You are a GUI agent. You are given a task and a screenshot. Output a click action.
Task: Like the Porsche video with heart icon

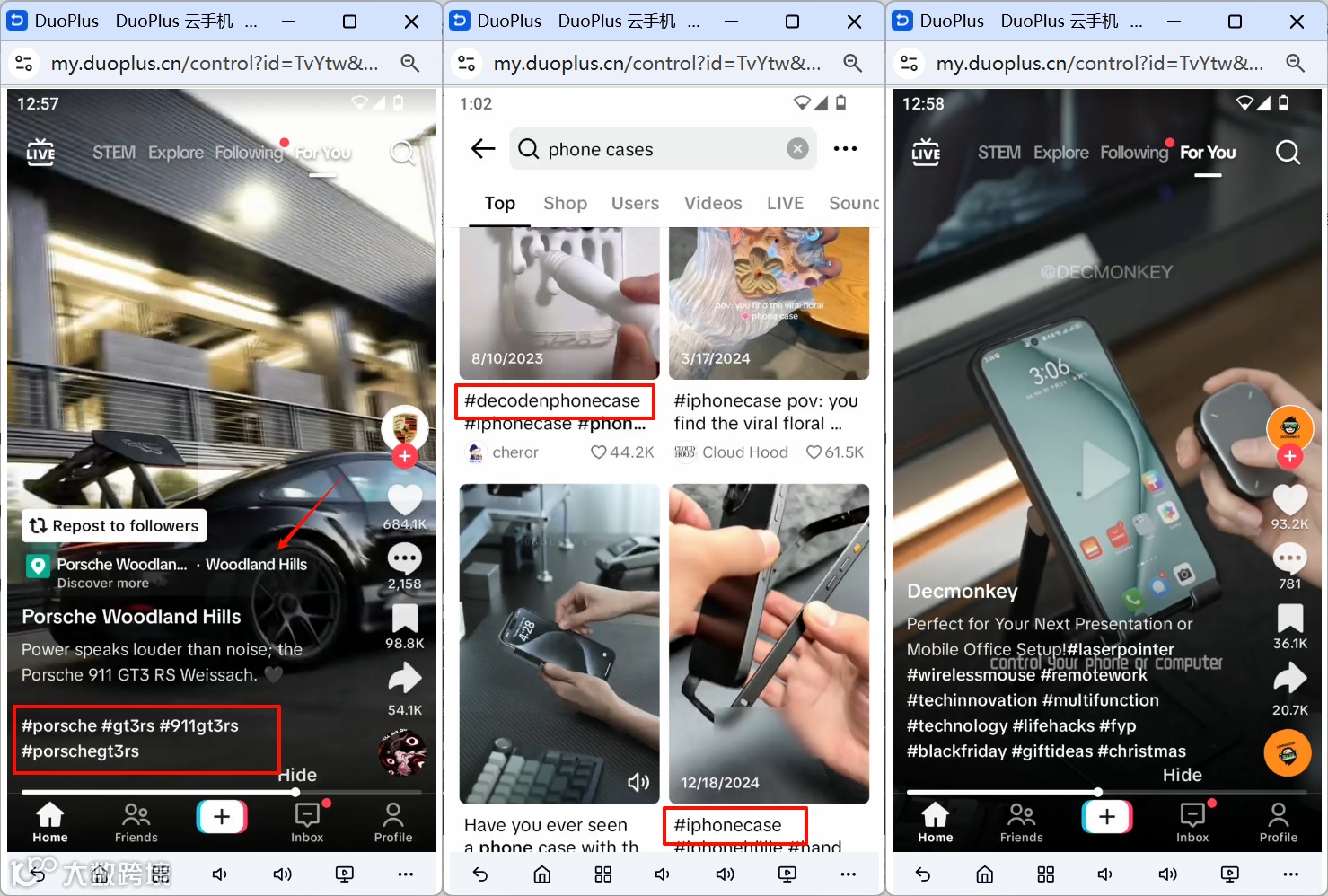tap(405, 499)
